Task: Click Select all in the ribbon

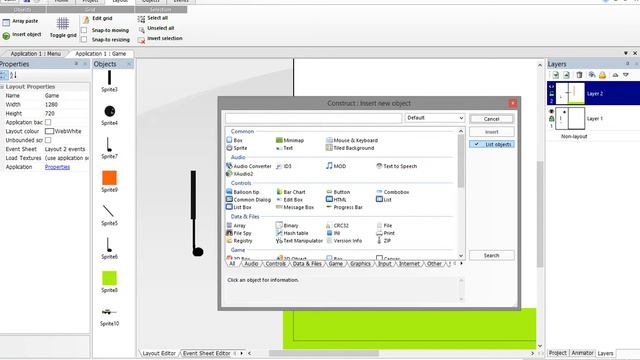Action: tap(153, 18)
